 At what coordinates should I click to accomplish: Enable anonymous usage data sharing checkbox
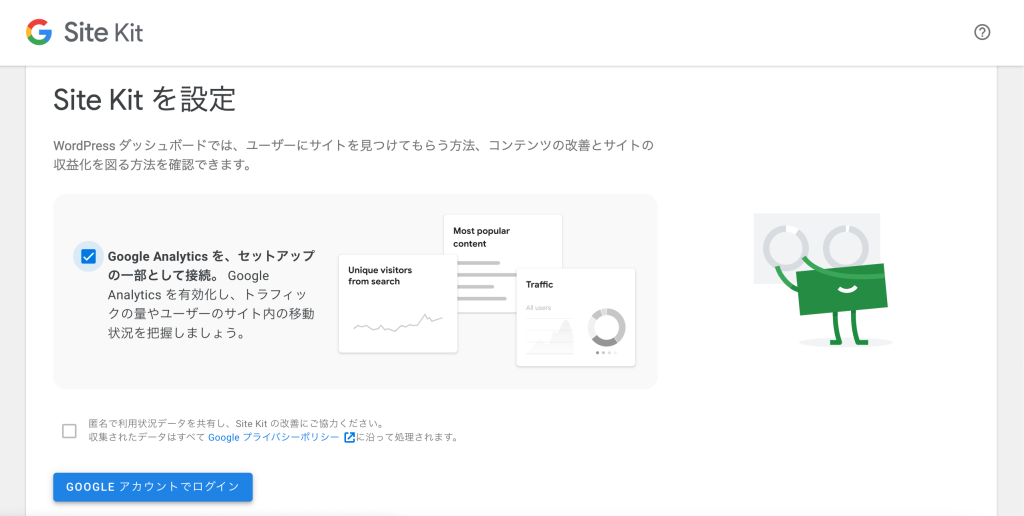click(69, 431)
